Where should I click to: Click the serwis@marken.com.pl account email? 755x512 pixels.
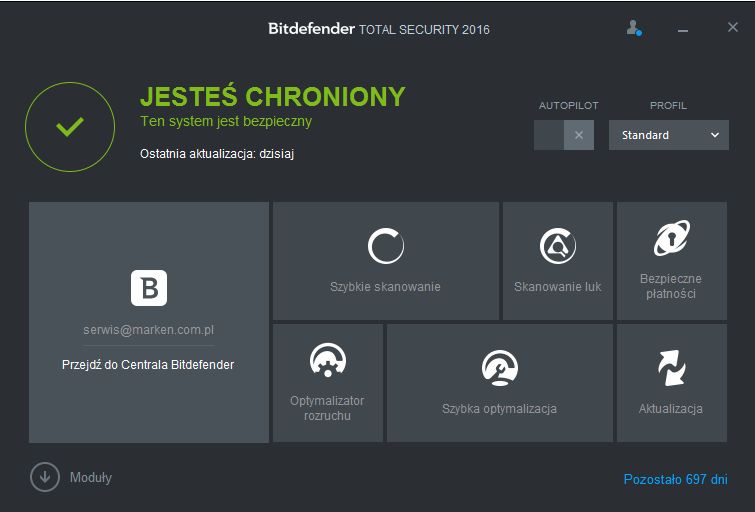tap(148, 330)
